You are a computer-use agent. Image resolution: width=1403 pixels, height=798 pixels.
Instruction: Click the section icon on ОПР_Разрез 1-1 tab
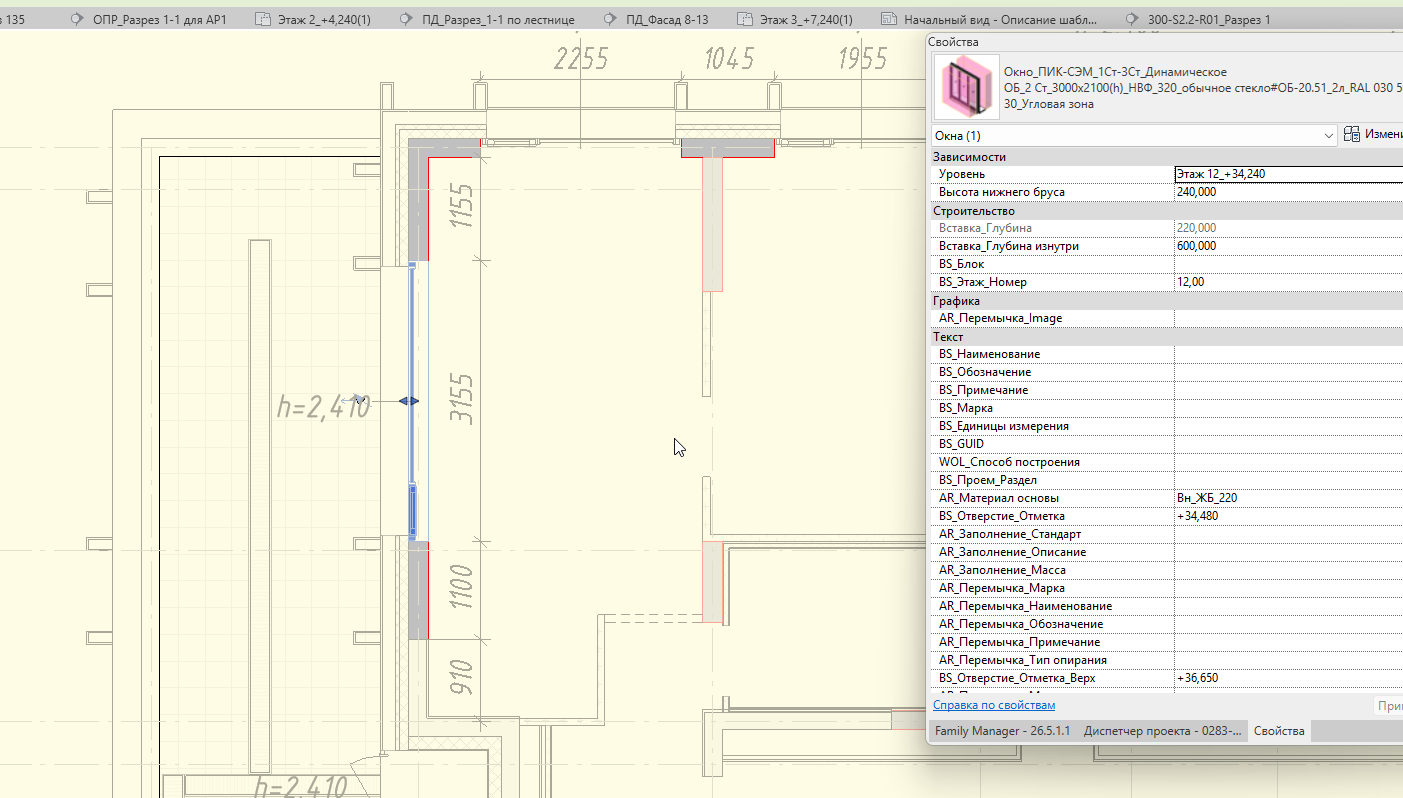(76, 19)
